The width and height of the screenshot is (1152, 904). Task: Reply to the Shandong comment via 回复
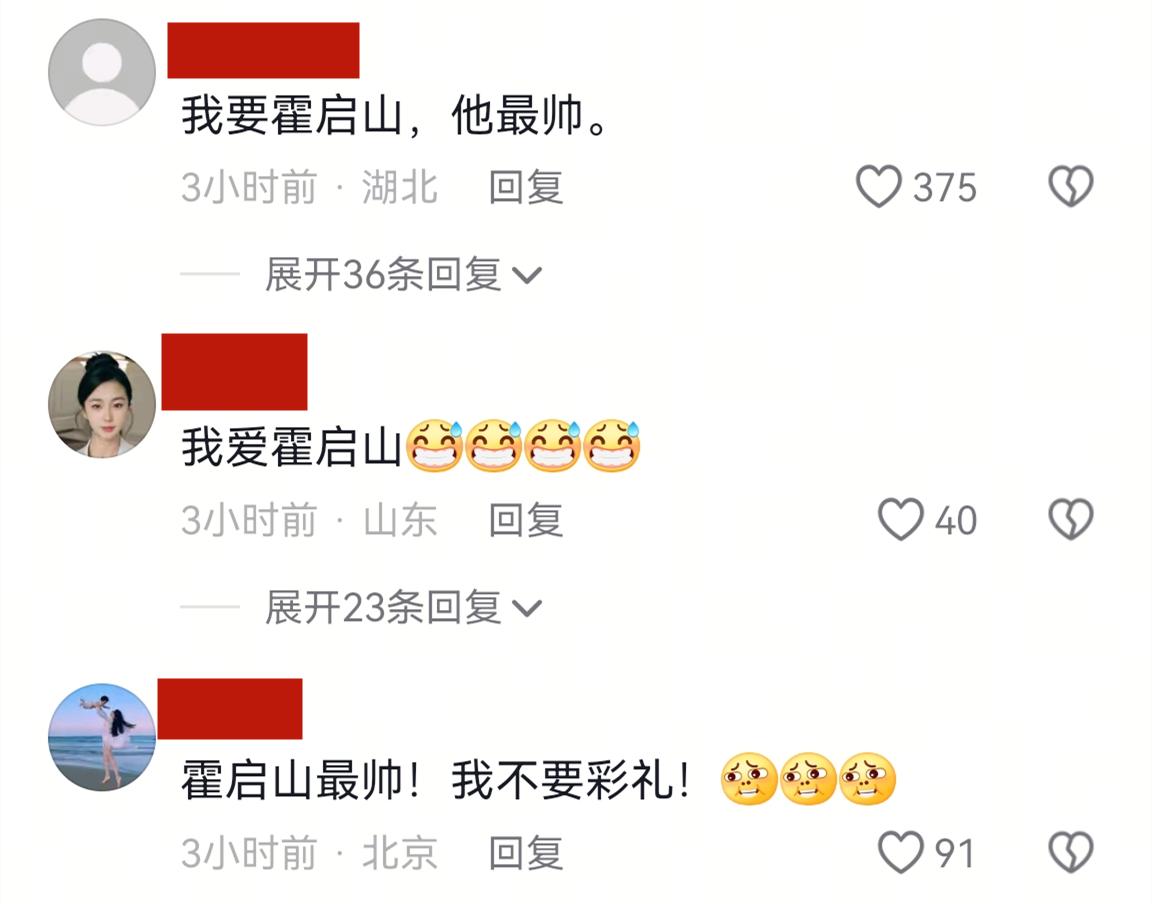tap(526, 520)
